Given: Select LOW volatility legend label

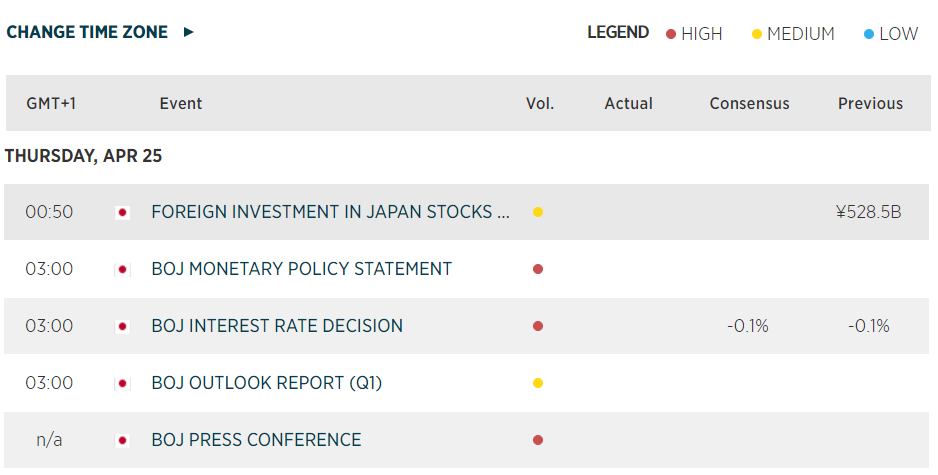Looking at the screenshot, I should [898, 34].
